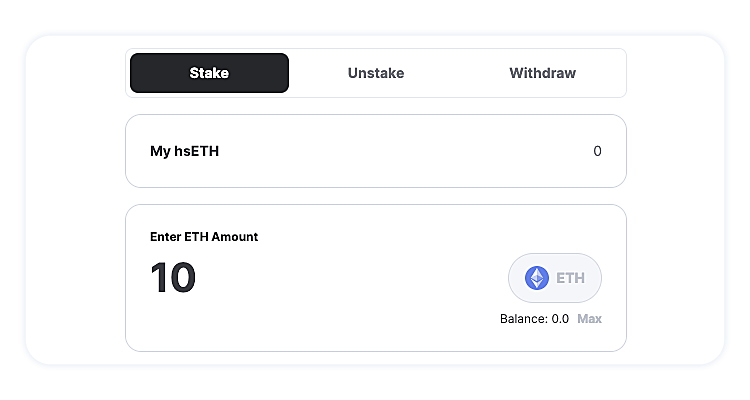Click the ETH amount input showing 10
The image size is (750, 400).
pyautogui.click(x=174, y=278)
